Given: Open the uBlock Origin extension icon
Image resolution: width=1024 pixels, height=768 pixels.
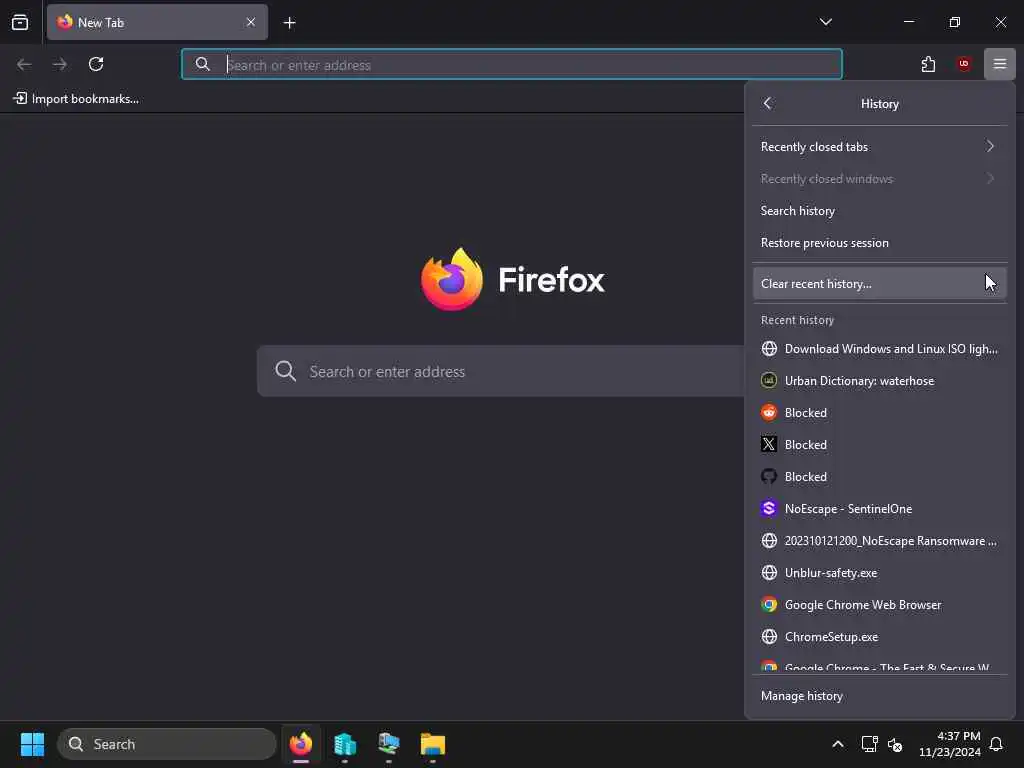Looking at the screenshot, I should (x=964, y=64).
